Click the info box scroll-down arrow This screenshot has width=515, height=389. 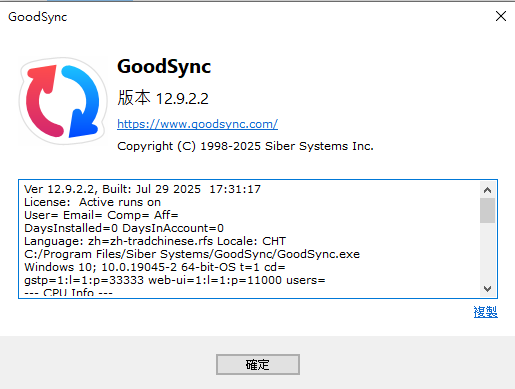coord(487,288)
